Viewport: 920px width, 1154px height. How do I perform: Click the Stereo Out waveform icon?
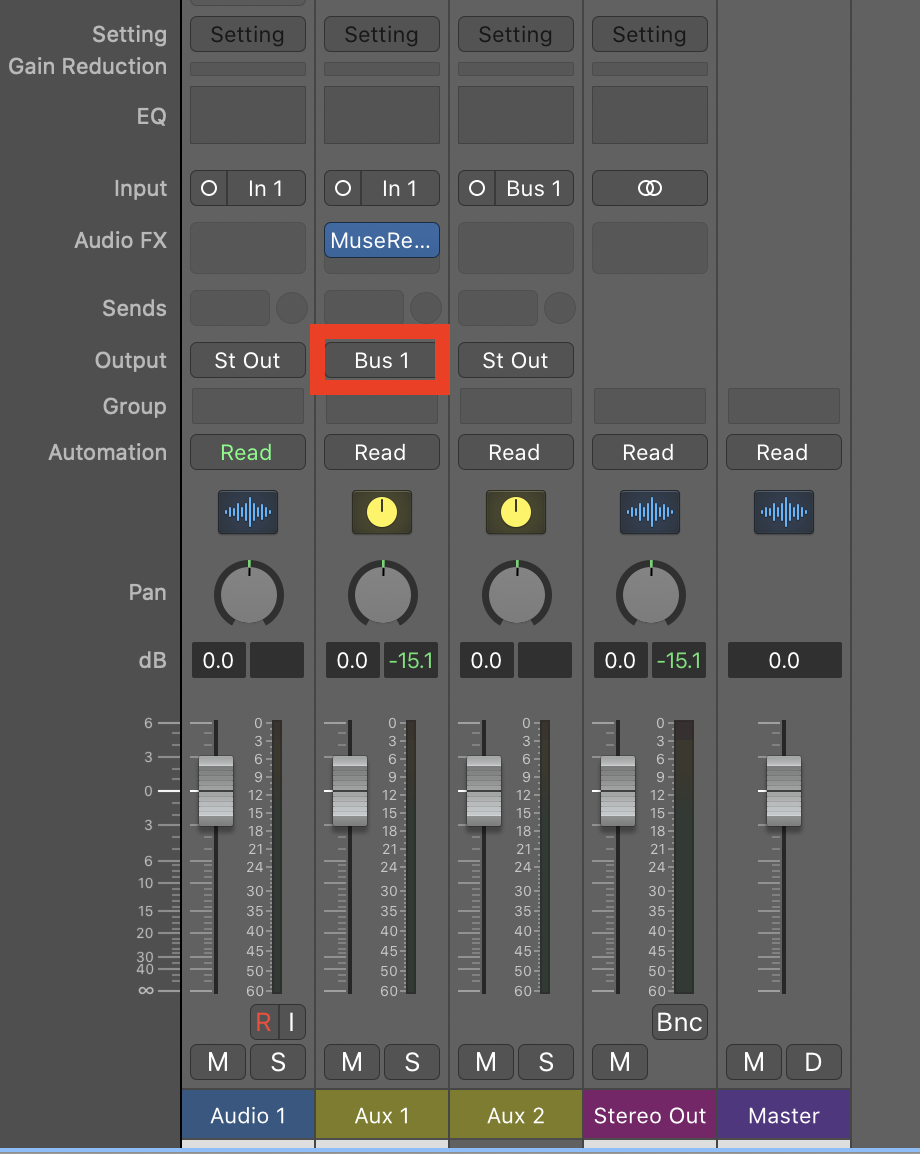[650, 512]
